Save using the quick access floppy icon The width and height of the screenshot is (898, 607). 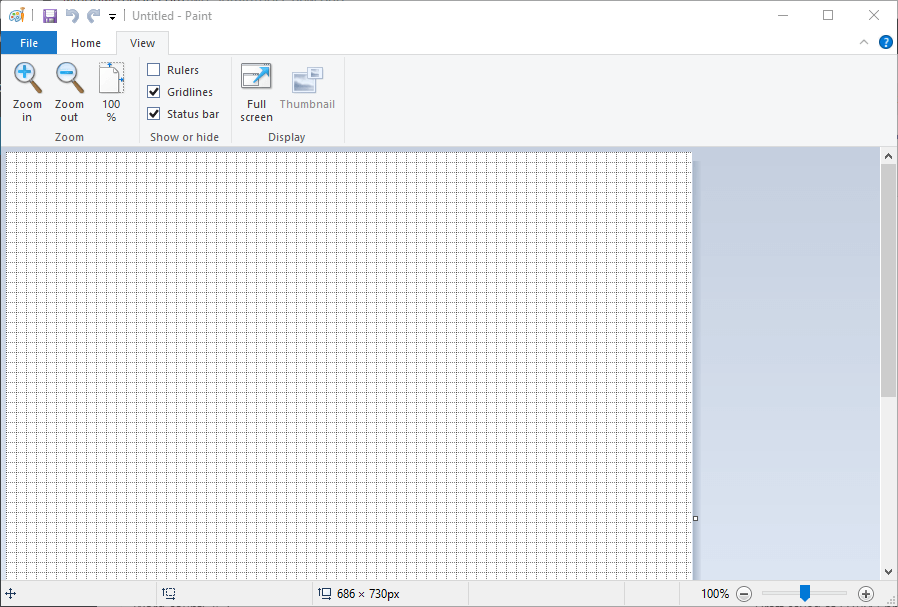click(50, 15)
